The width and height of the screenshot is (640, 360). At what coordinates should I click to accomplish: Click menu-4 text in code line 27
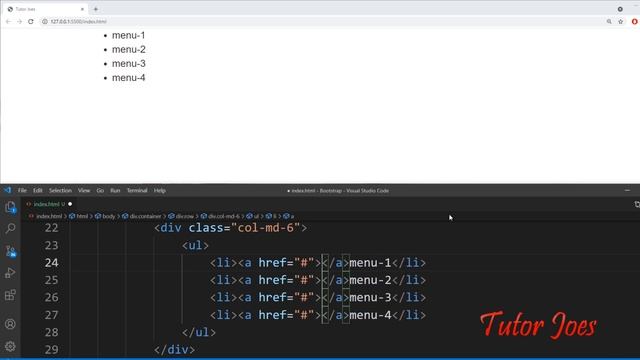pyautogui.click(x=370, y=315)
